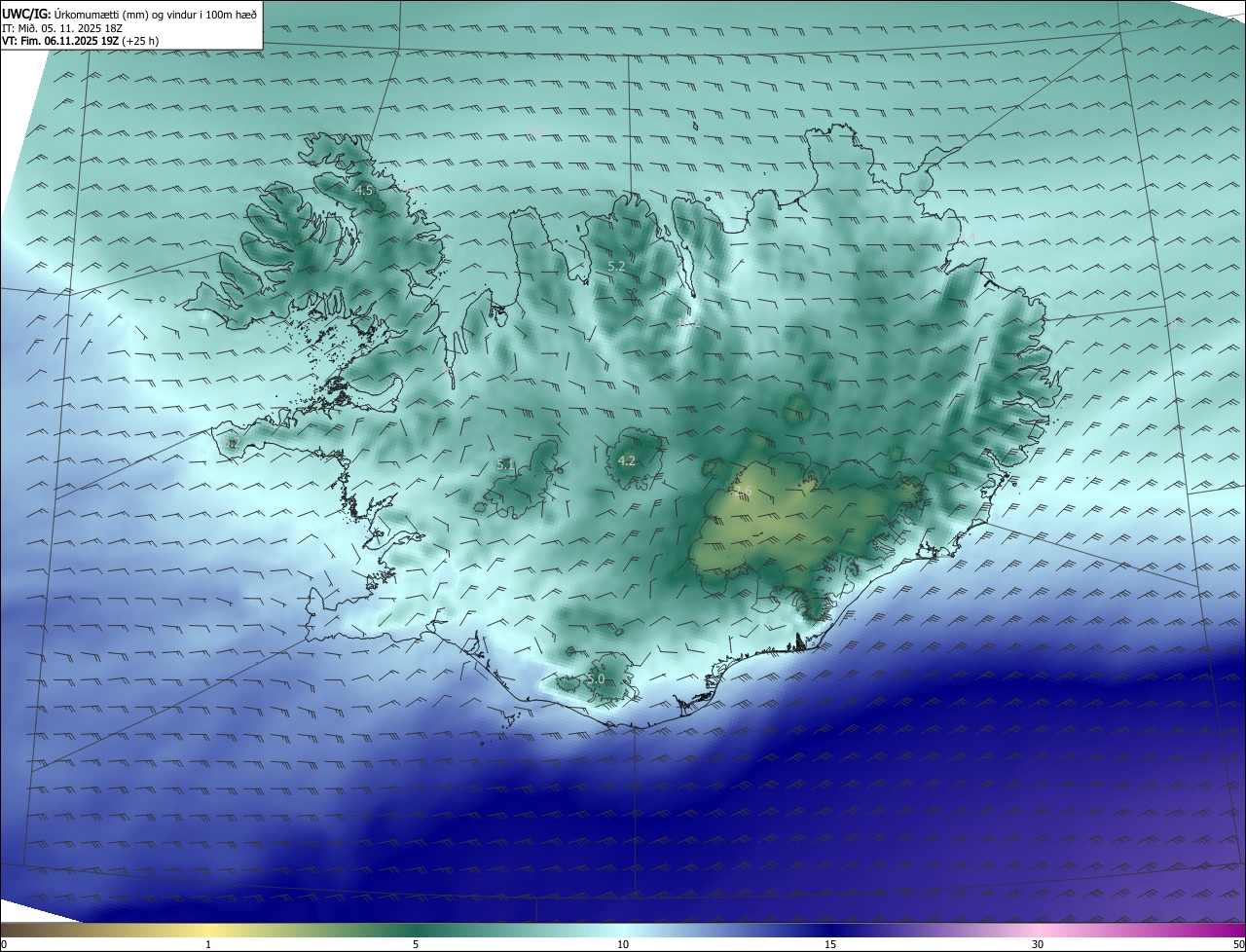Click the 'VT: Fim. 06.11.2025 19Z' valid time line
This screenshot has width=1246, height=952.
pos(80,42)
